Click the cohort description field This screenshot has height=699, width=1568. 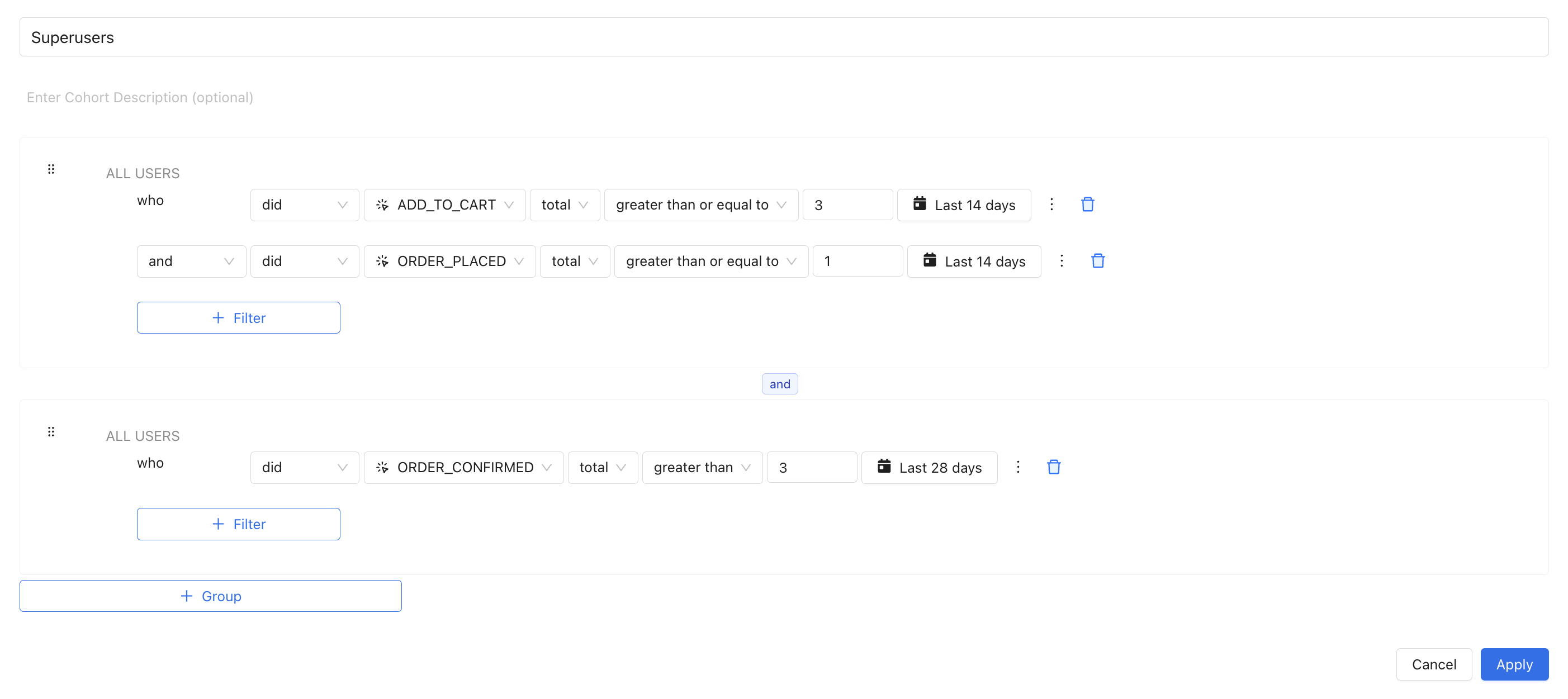pyautogui.click(x=140, y=97)
